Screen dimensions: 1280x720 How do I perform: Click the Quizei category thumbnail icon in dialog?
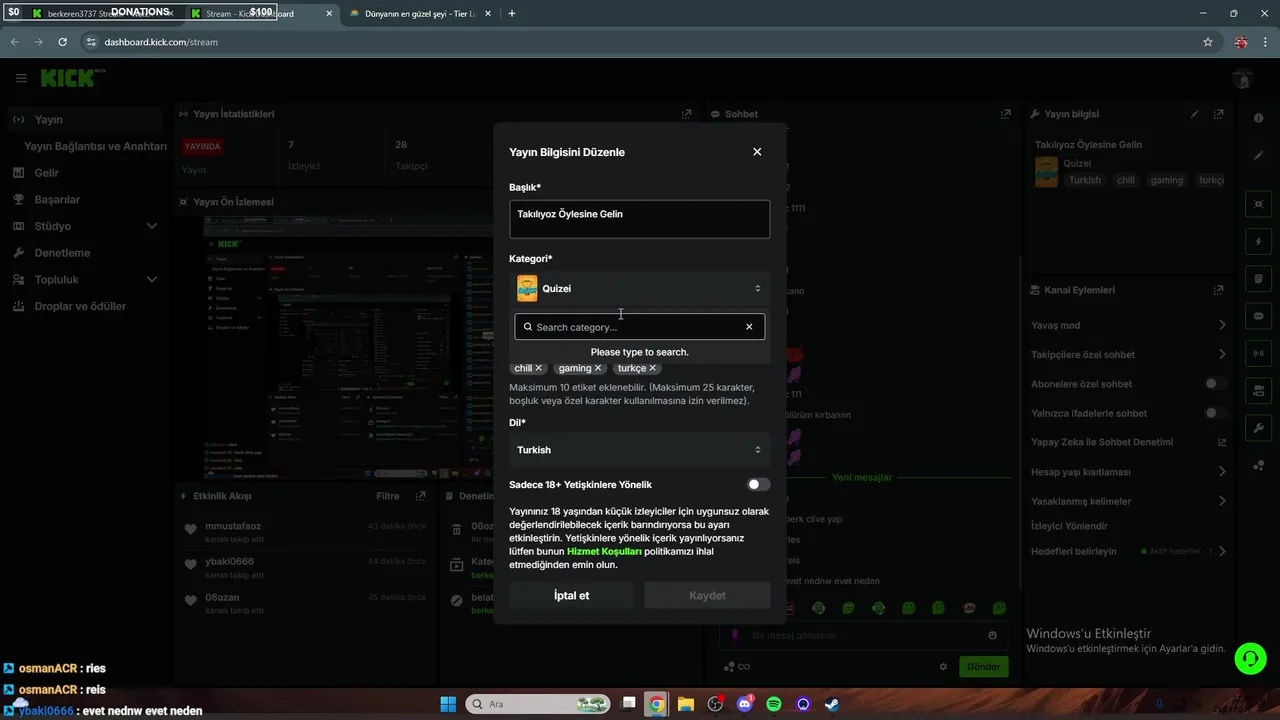click(x=527, y=288)
